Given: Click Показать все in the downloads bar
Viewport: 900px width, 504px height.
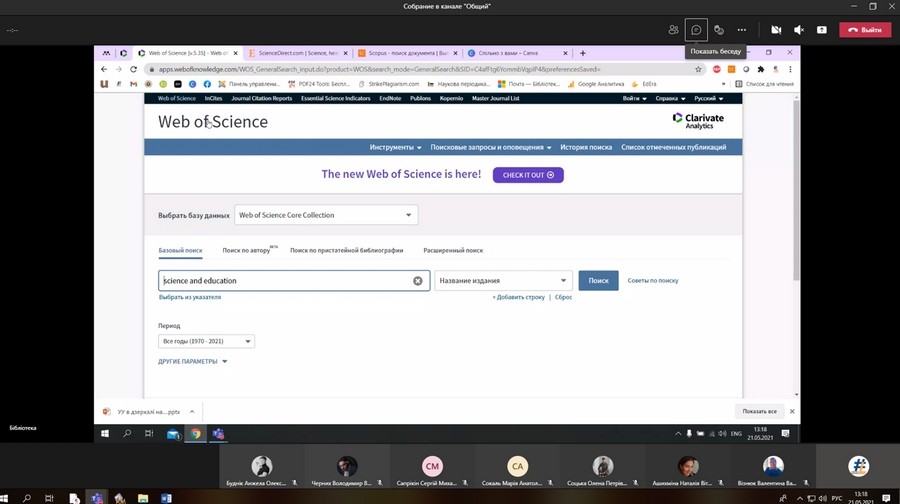Looking at the screenshot, I should pyautogui.click(x=759, y=412).
